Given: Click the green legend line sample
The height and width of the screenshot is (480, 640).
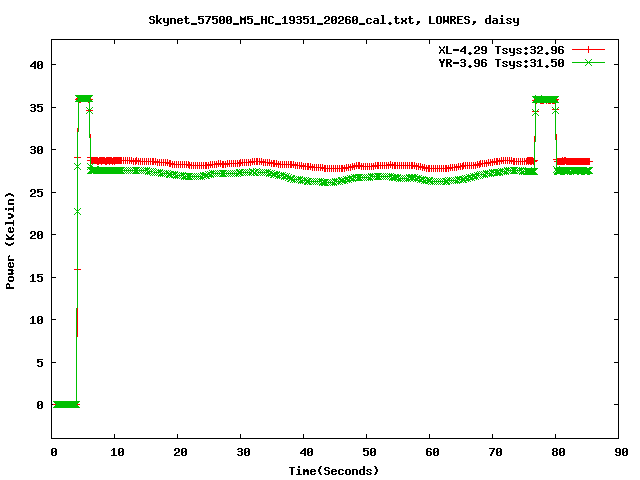Looking at the screenshot, I should [588, 62].
